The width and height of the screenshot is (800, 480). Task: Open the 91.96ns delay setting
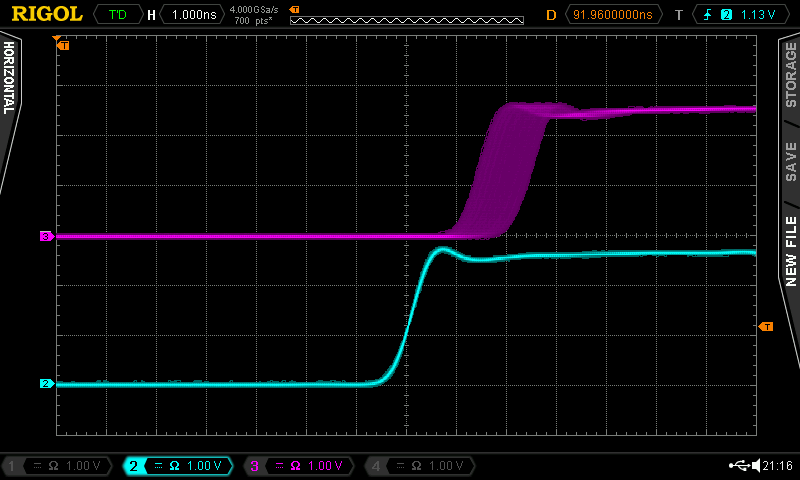point(612,15)
